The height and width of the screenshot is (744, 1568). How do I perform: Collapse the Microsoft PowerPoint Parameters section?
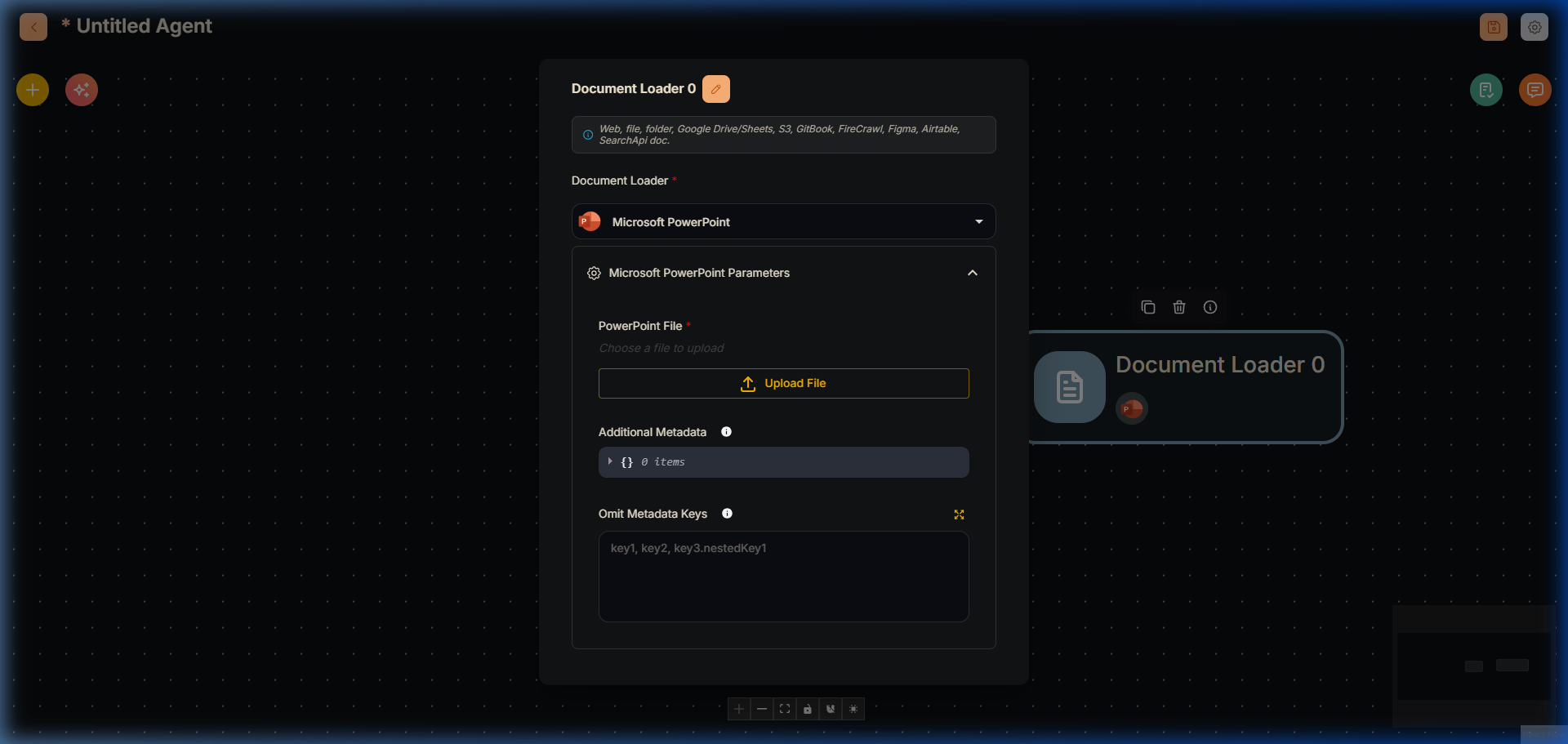tap(973, 273)
